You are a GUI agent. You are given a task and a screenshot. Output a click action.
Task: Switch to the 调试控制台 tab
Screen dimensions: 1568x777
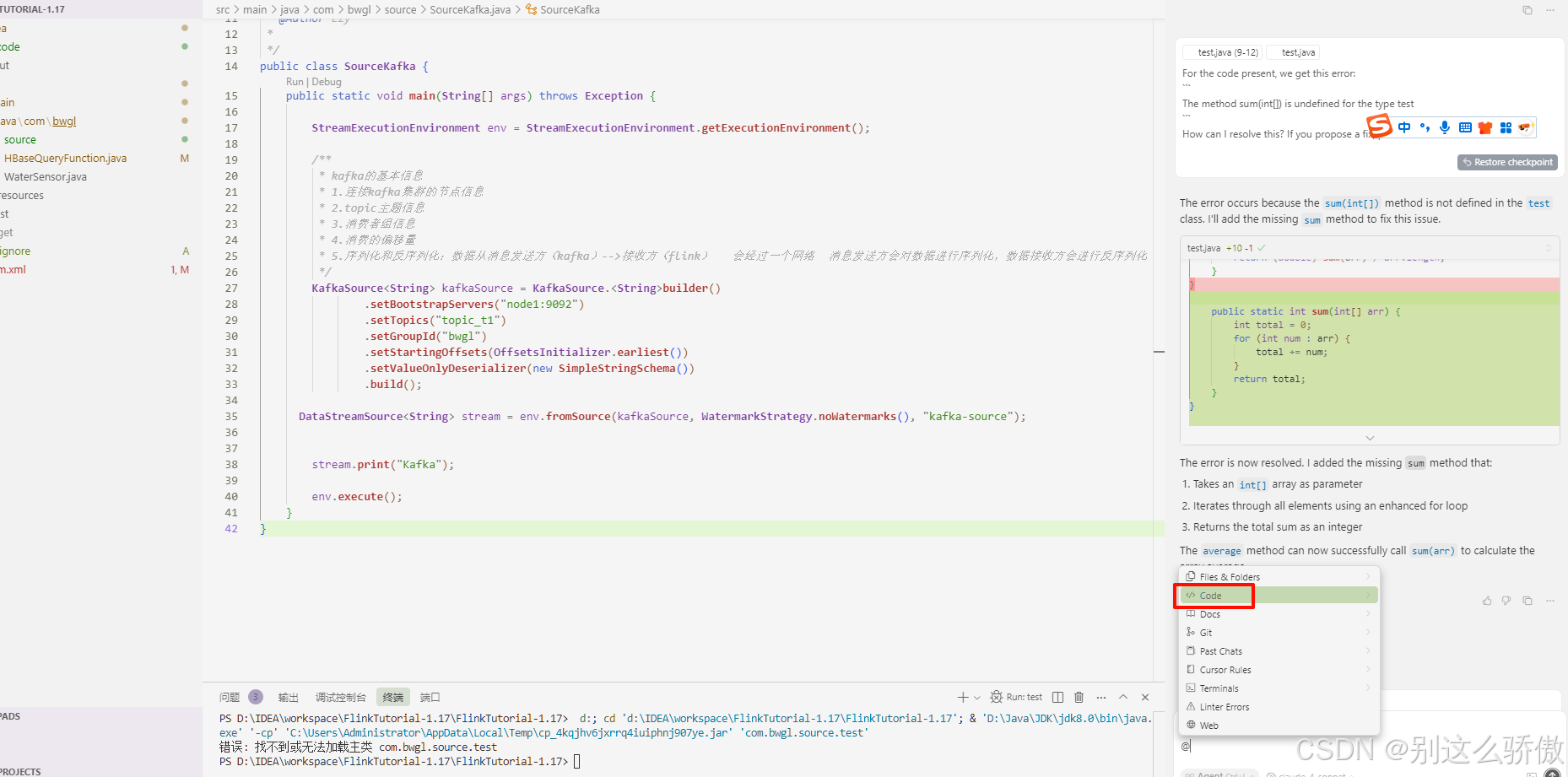pos(341,697)
